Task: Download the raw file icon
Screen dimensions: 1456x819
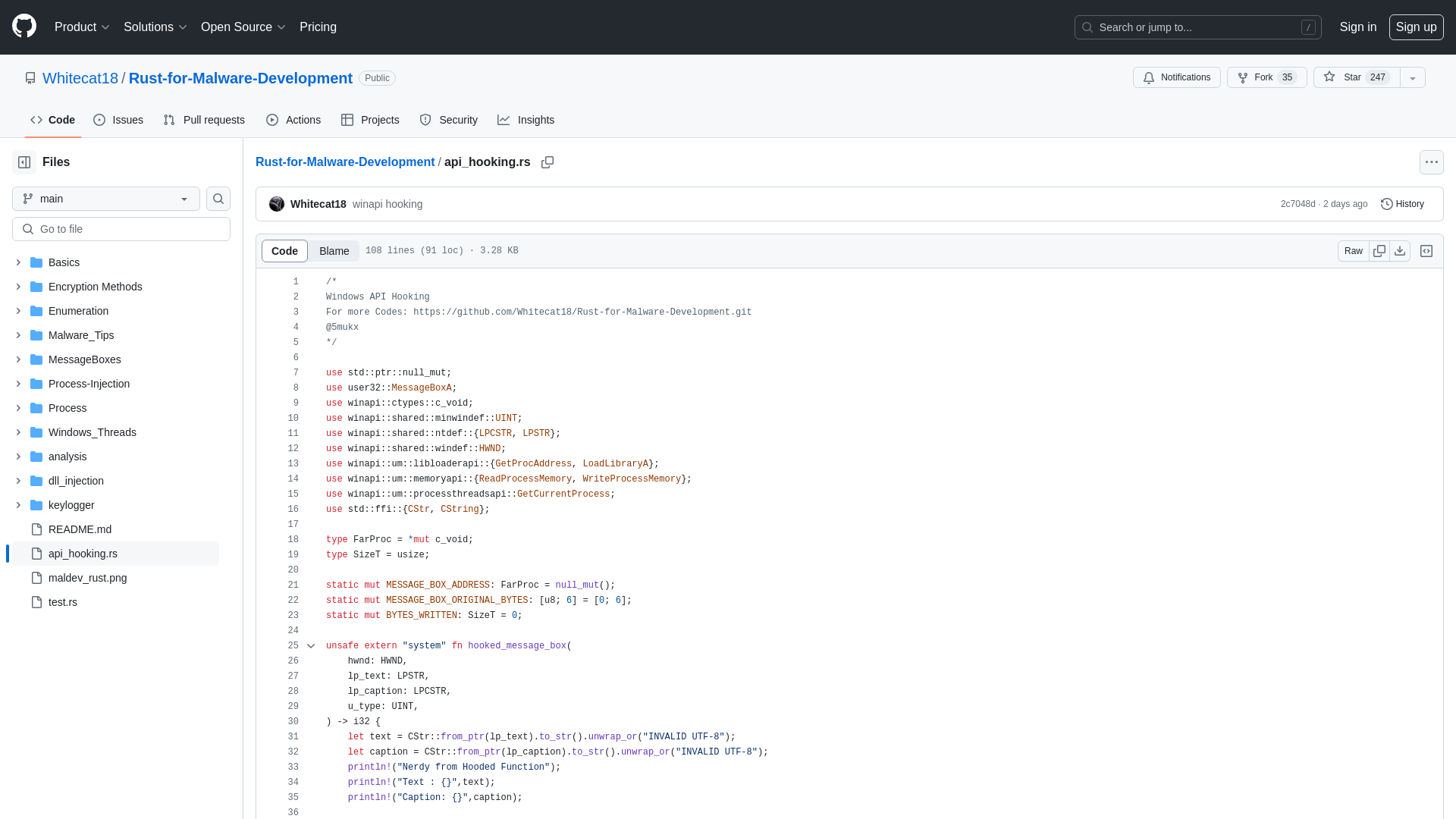Action: coord(1400,251)
